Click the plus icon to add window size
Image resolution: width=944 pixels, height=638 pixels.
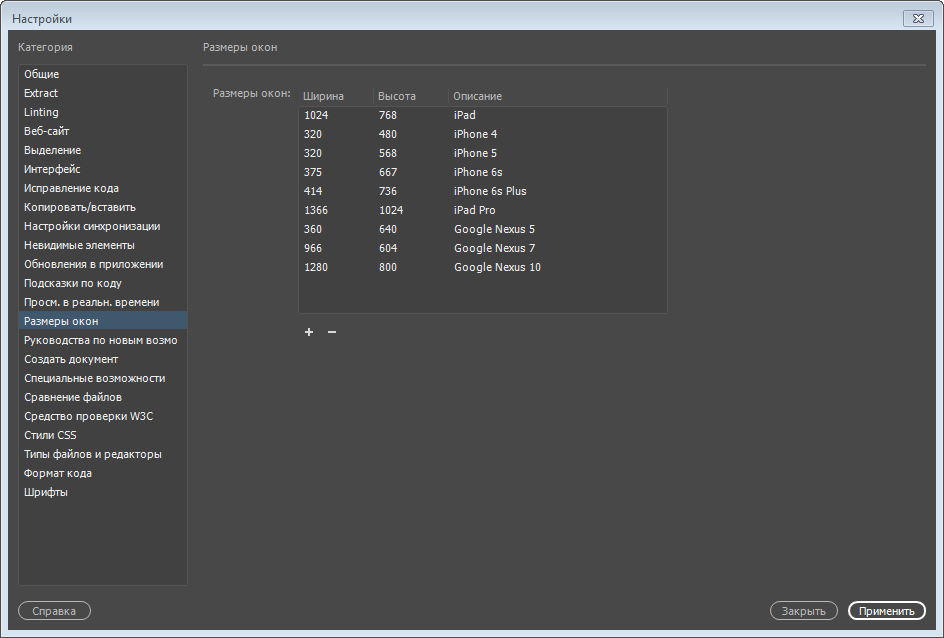tap(309, 332)
